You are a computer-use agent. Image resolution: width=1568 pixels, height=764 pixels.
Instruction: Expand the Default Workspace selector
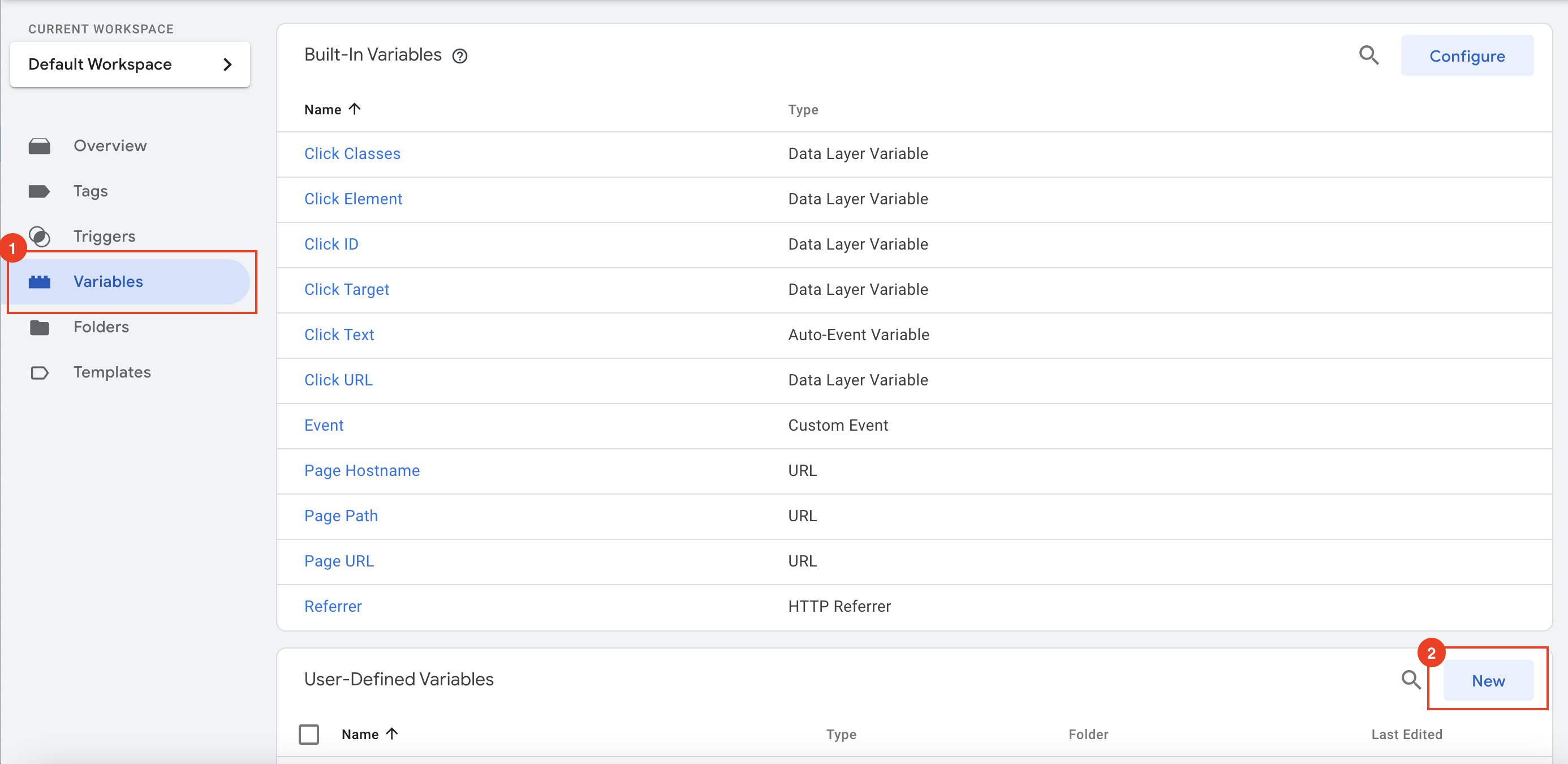(x=130, y=65)
